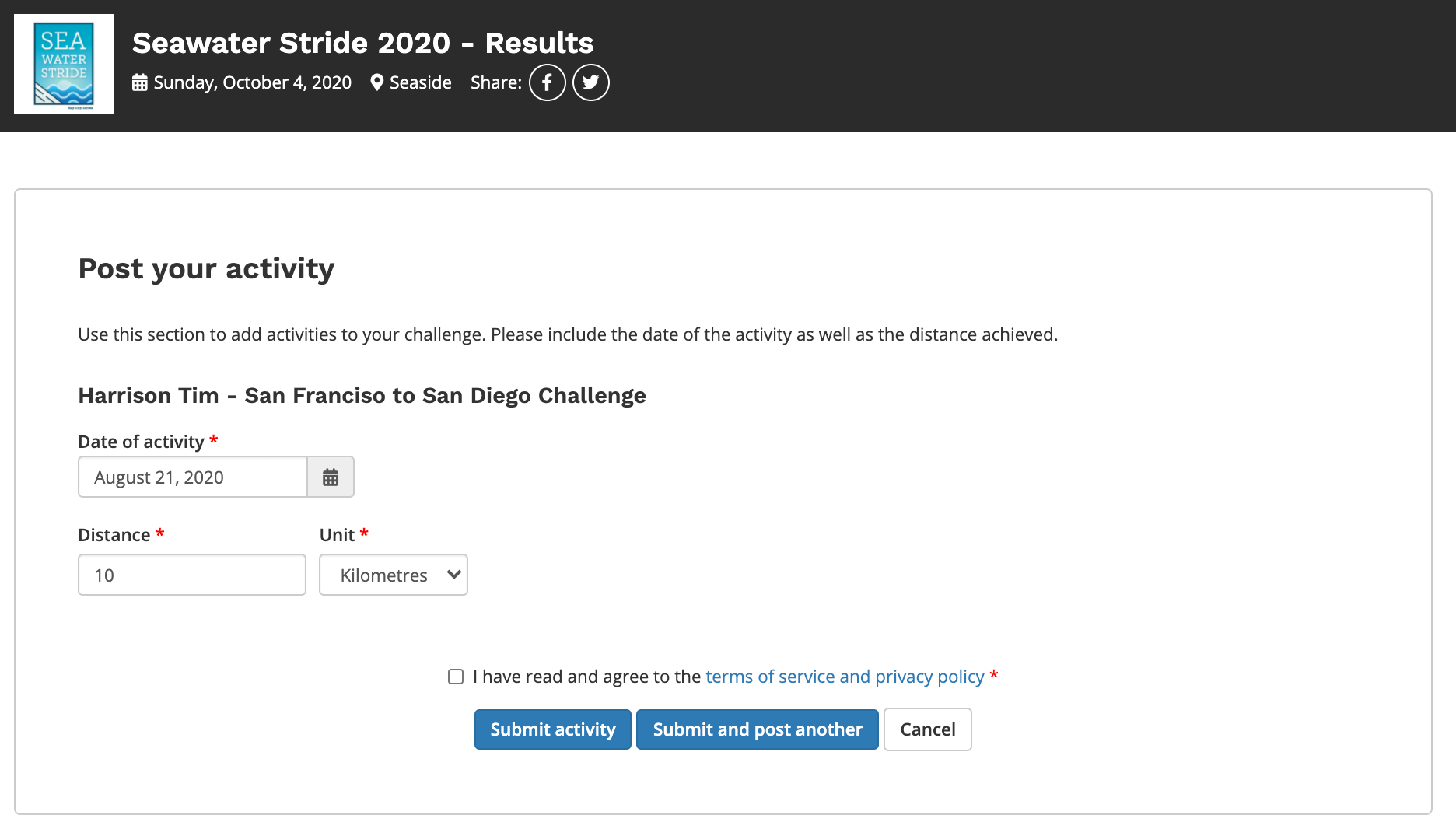Click the Seawater Stride 2020 - Results title
This screenshot has width=1456, height=829.
click(362, 43)
